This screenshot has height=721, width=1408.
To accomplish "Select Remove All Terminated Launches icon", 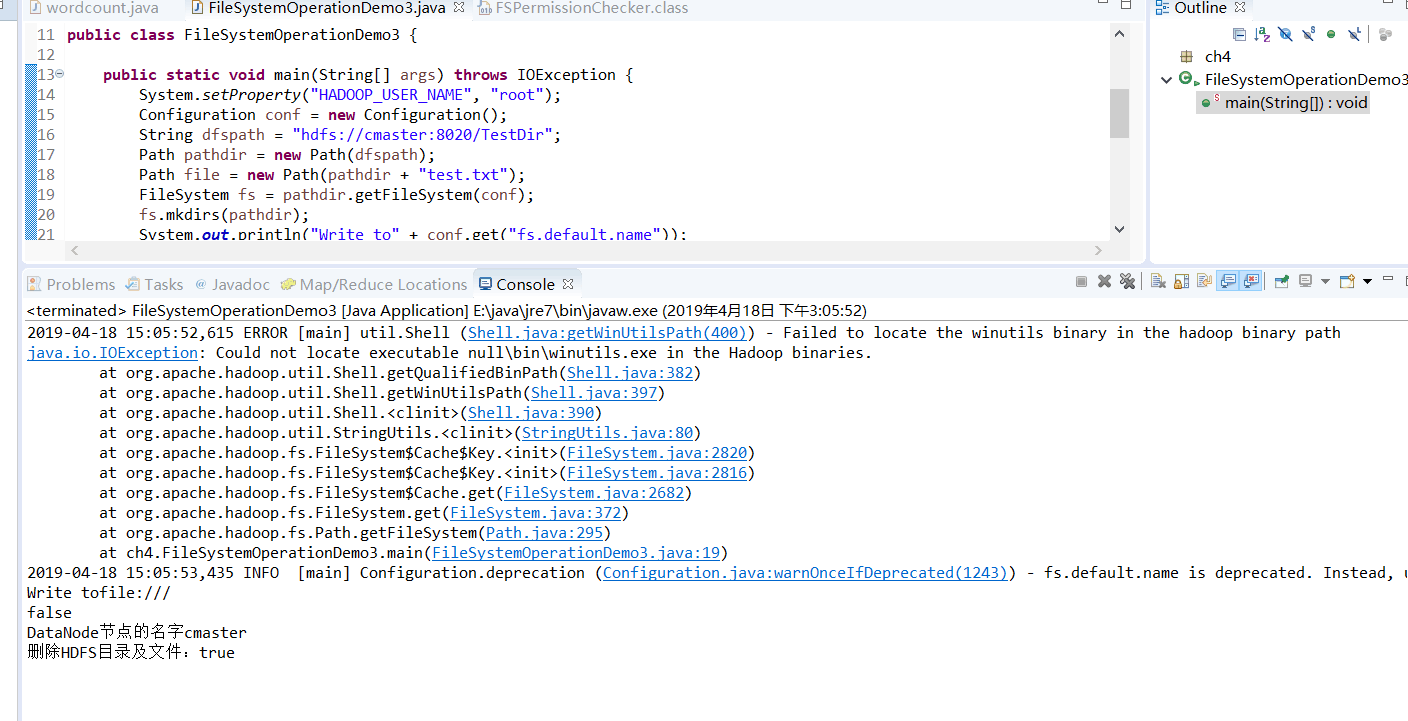I will coord(1128,281).
